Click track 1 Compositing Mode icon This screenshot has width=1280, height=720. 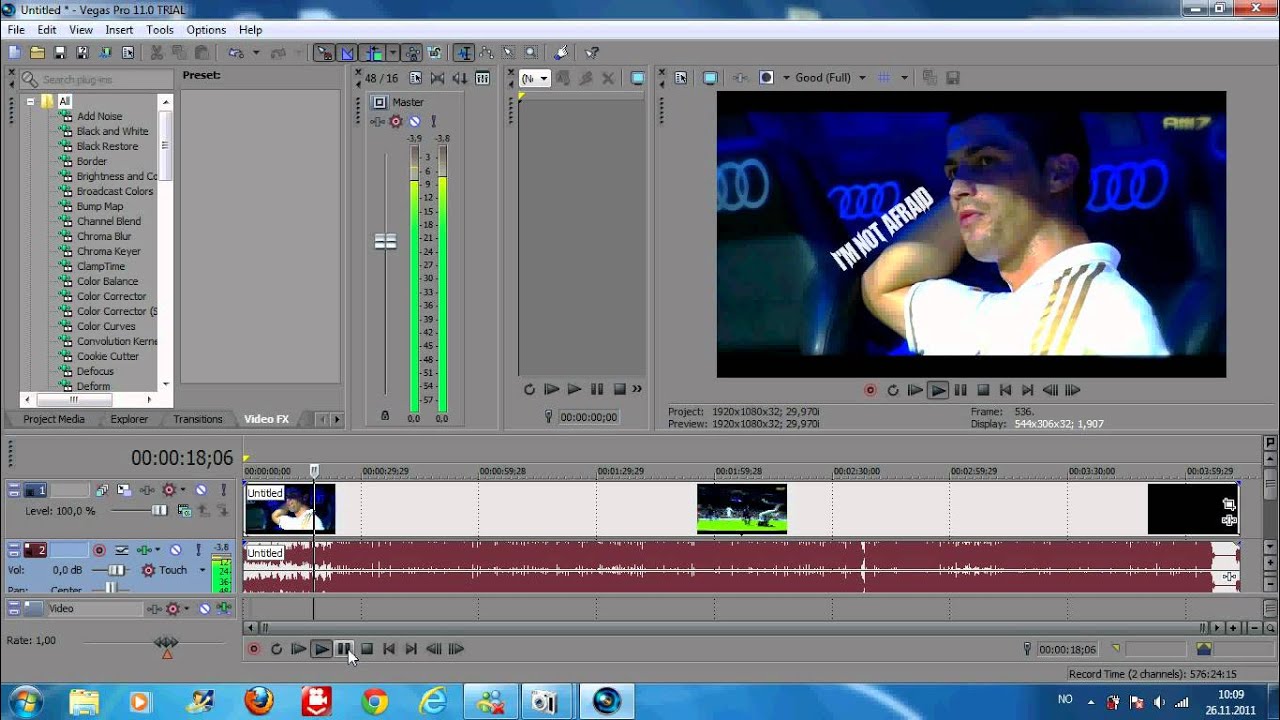[x=185, y=511]
